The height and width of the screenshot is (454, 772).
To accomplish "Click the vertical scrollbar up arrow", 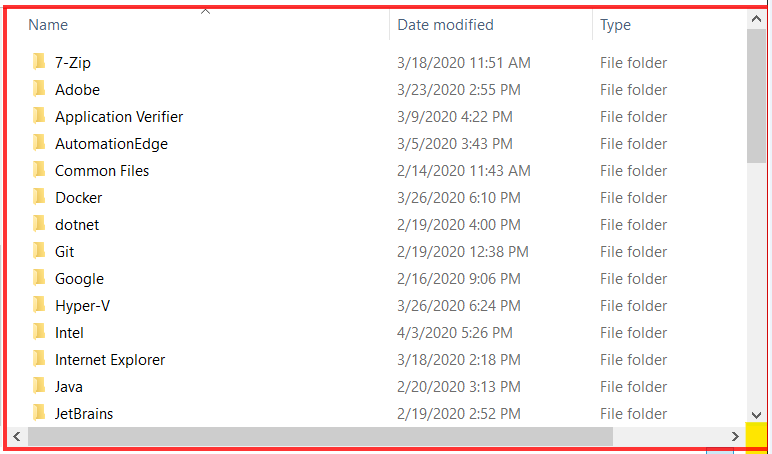I will click(x=756, y=19).
